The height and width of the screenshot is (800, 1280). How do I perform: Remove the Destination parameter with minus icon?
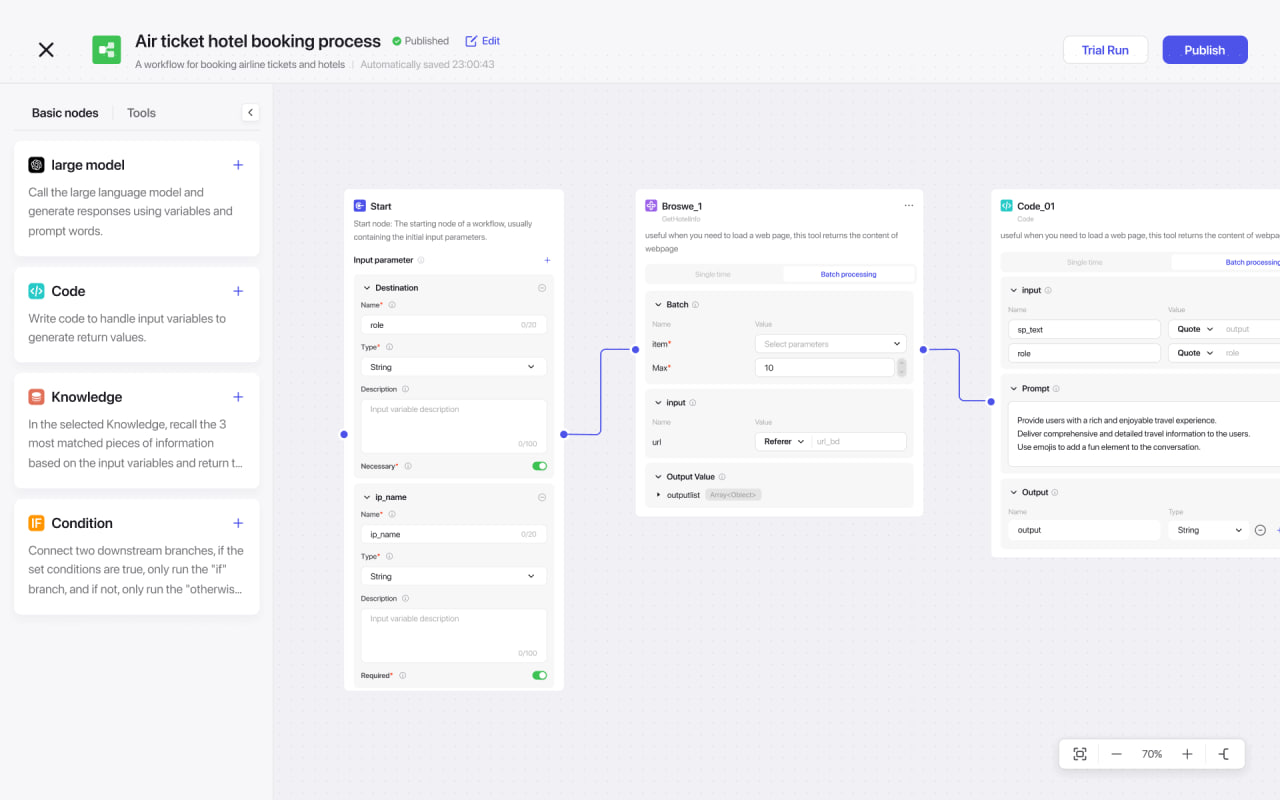[x=542, y=288]
